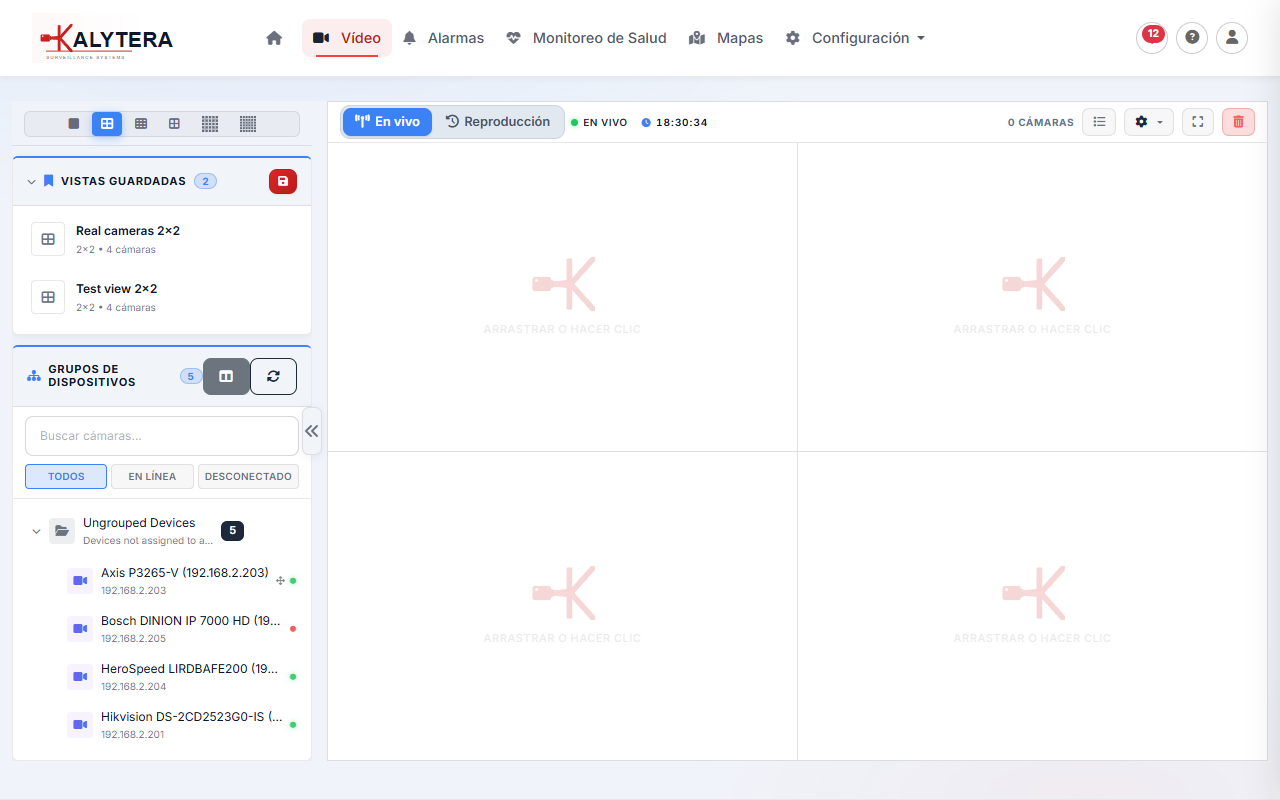Collapse the Vistas Guardadas section
Image resolution: width=1280 pixels, height=800 pixels.
[32, 182]
